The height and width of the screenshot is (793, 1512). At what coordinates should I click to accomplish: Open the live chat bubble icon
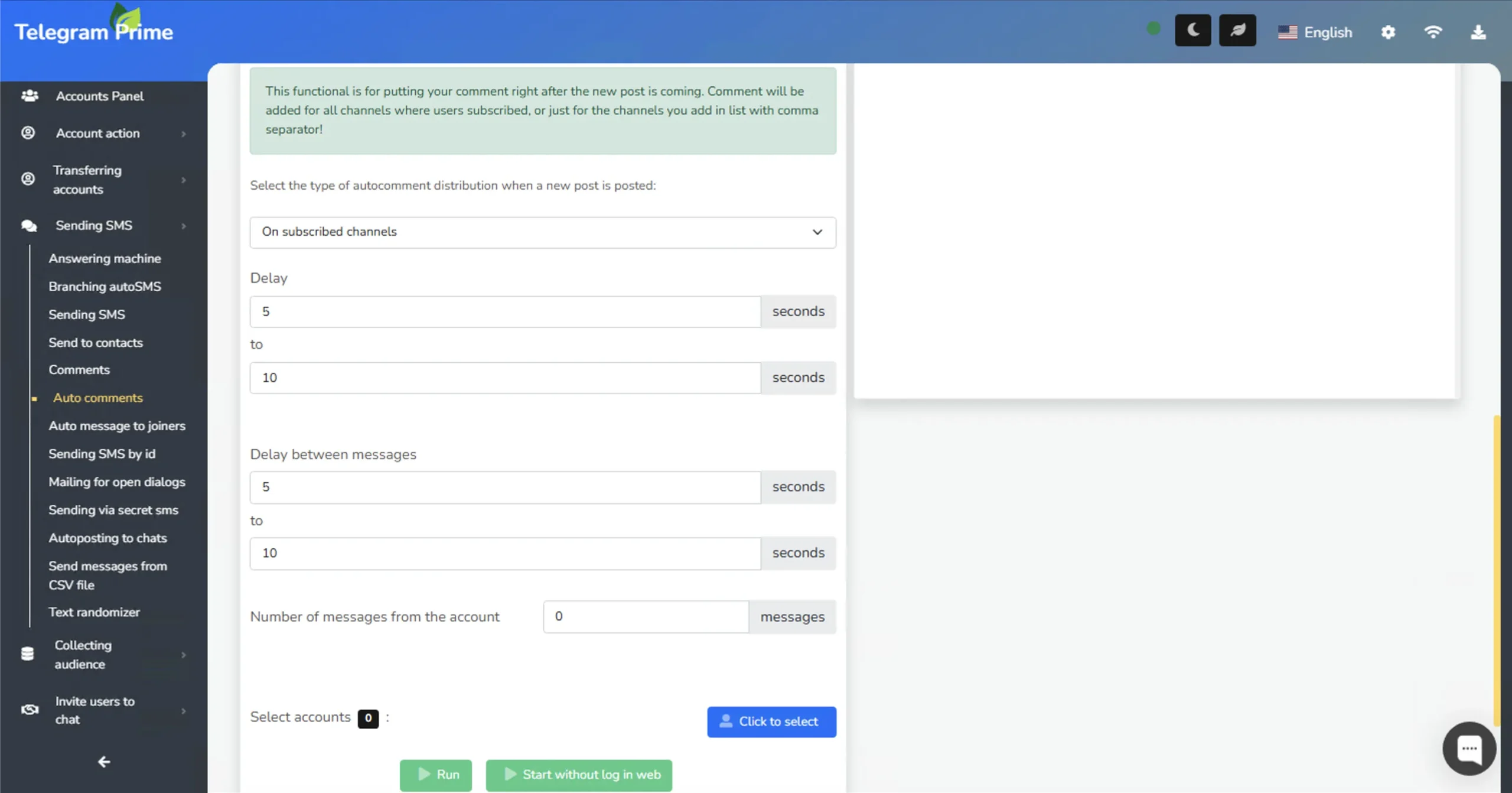(x=1469, y=749)
